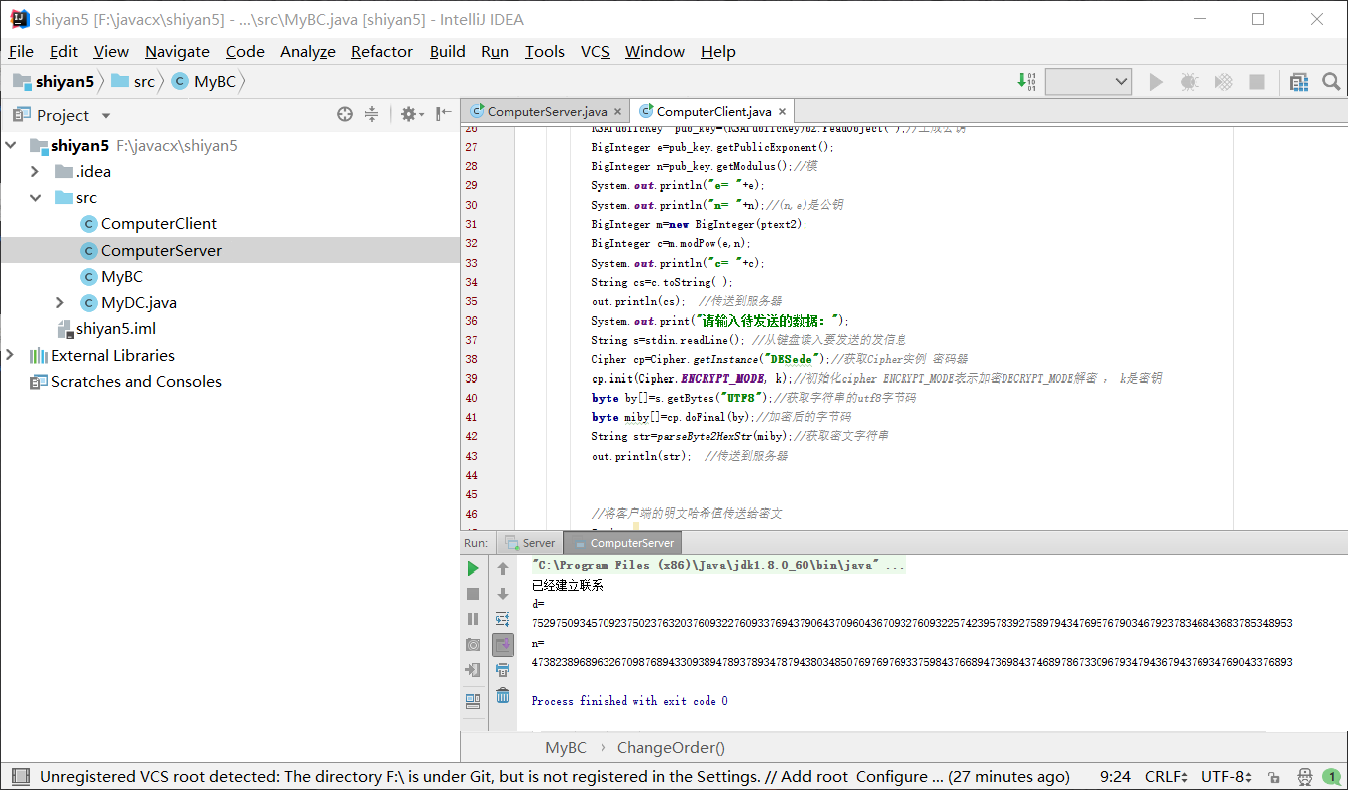
Task: Click the toolbar Stop square icon
Action: [x=1257, y=82]
